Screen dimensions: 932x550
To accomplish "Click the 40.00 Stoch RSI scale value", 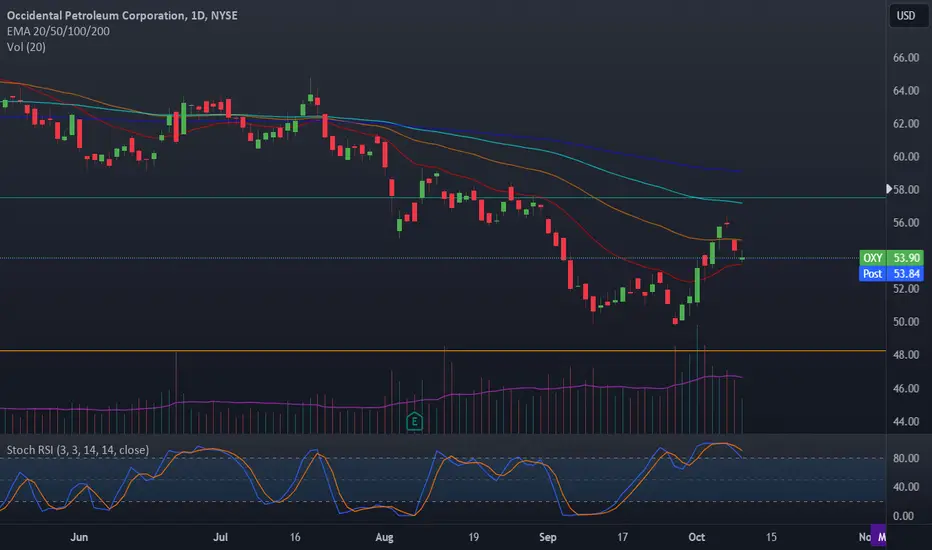I will point(906,487).
